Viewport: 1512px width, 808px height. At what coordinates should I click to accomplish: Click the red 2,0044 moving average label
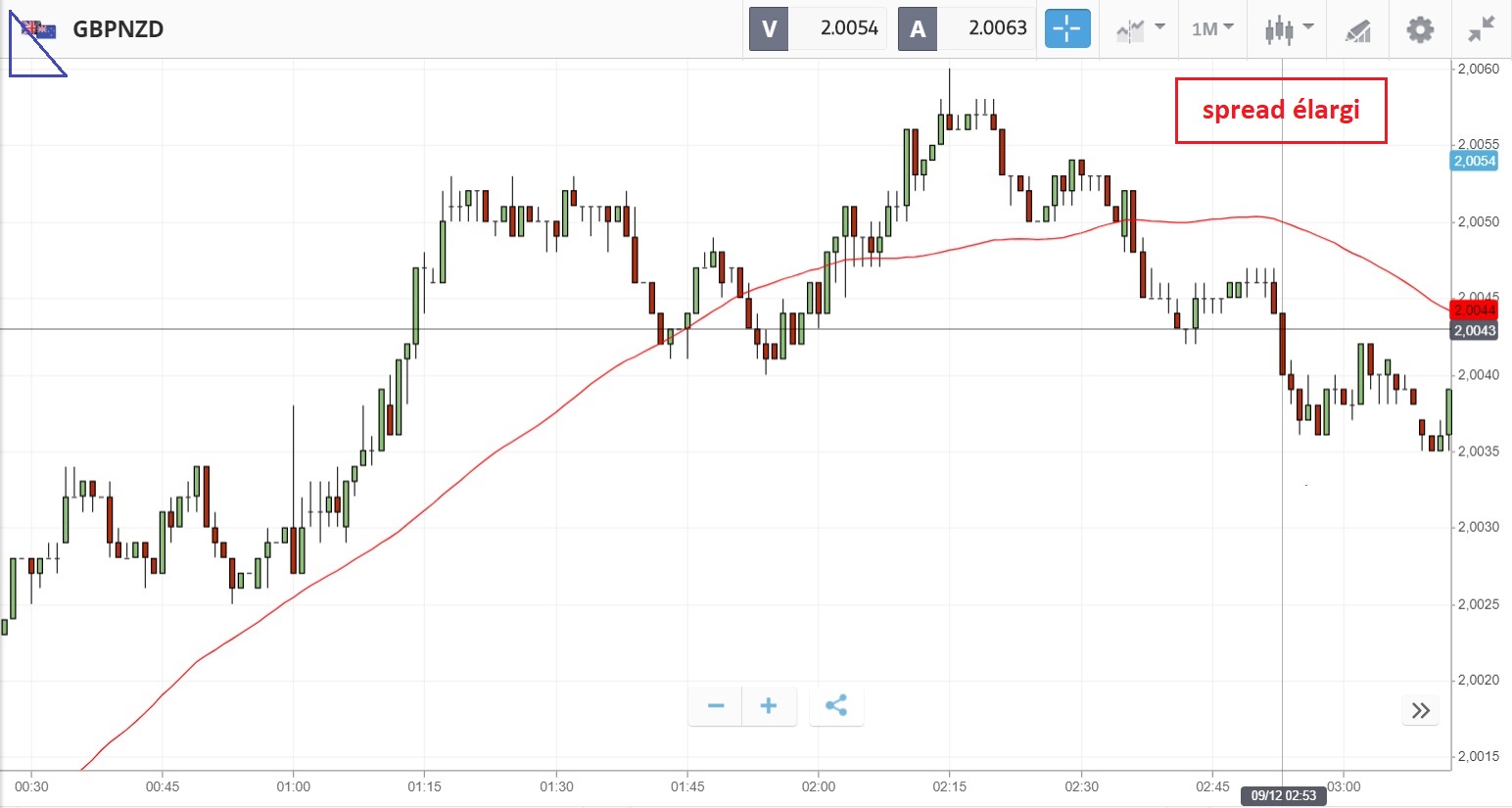tap(1474, 310)
